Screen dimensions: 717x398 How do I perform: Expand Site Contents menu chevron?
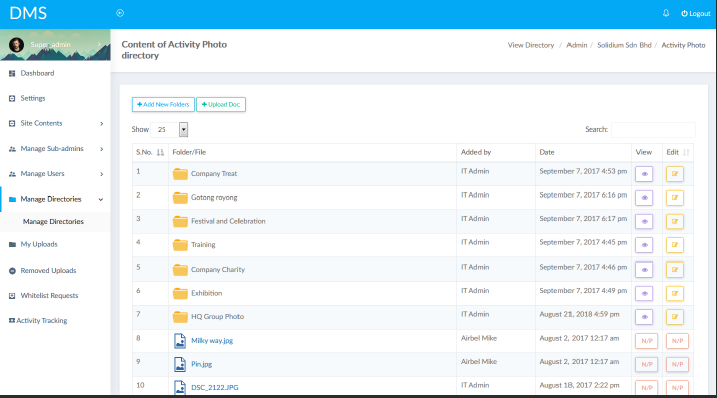coord(102,124)
